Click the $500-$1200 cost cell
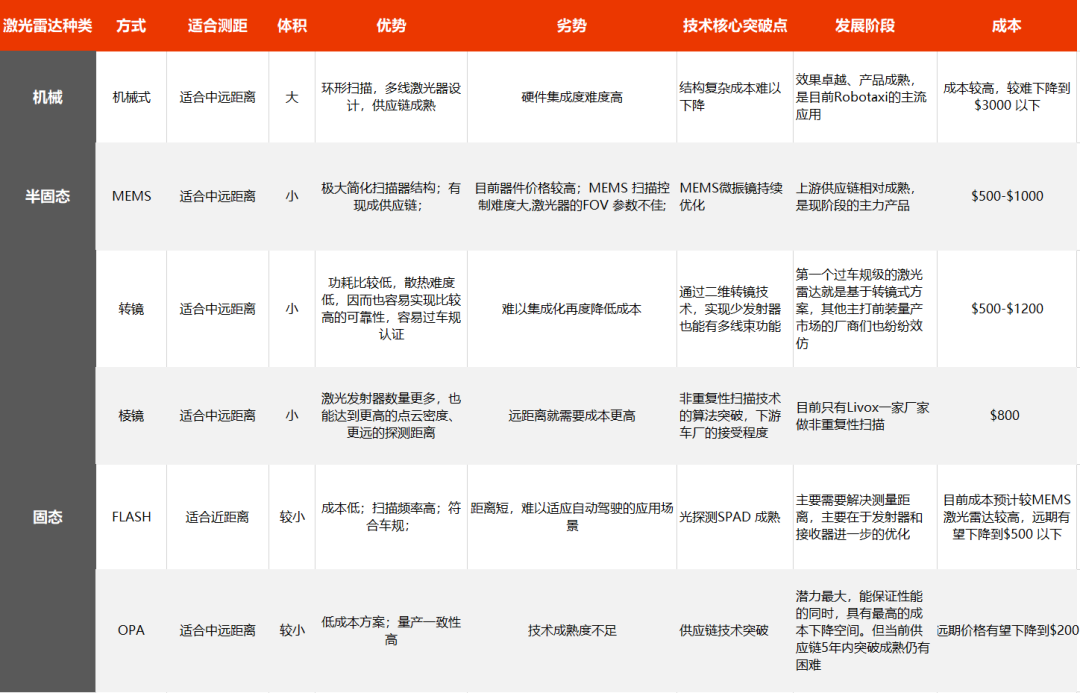This screenshot has width=1080, height=693. [x=1006, y=309]
